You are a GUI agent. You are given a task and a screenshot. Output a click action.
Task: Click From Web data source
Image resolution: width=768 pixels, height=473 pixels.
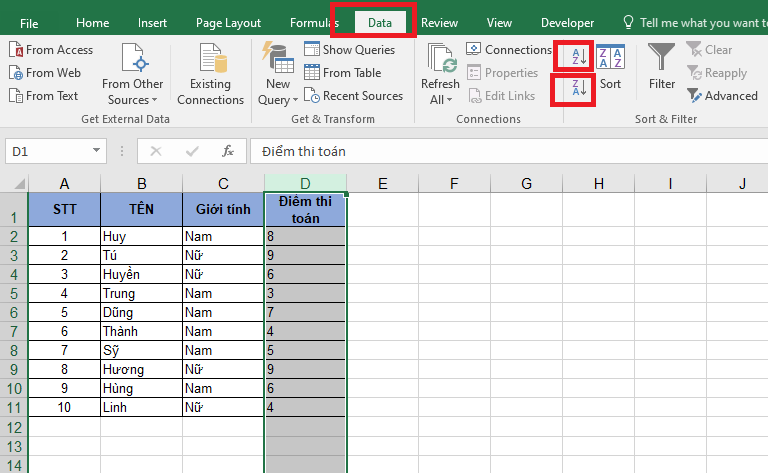point(45,73)
